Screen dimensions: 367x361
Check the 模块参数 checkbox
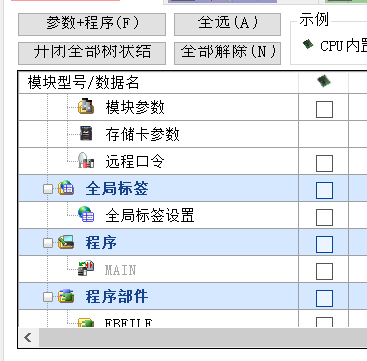pos(324,109)
